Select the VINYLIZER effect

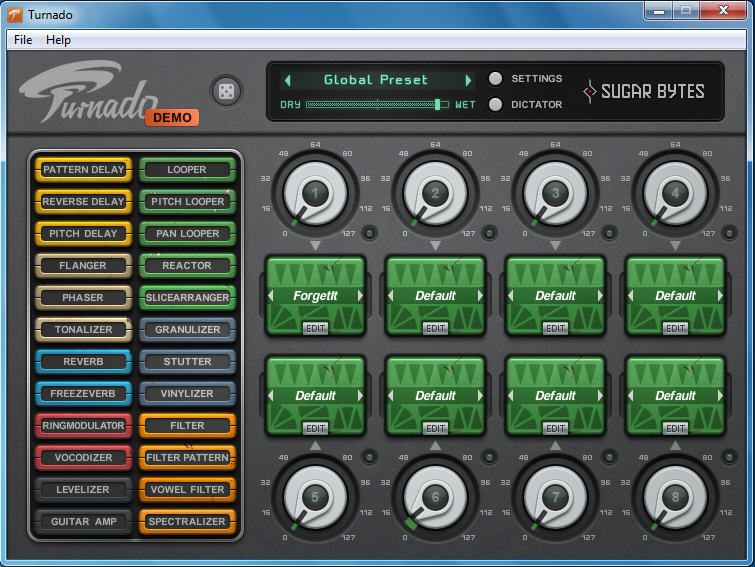coord(187,394)
